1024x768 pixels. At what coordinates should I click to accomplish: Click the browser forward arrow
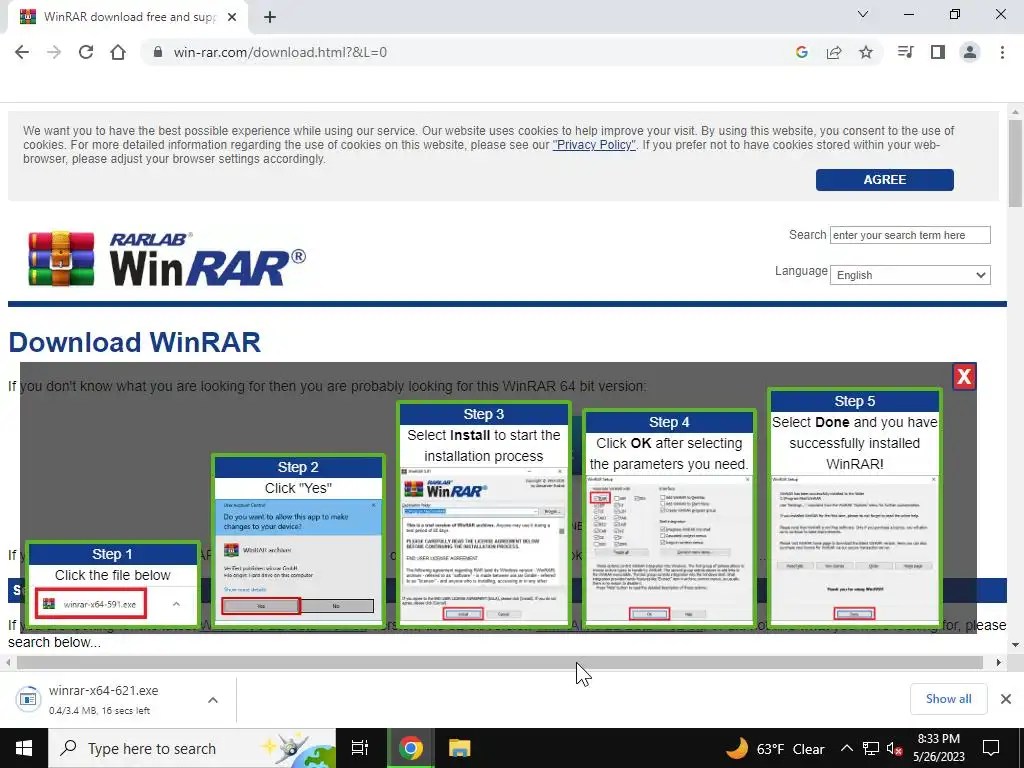(x=54, y=52)
